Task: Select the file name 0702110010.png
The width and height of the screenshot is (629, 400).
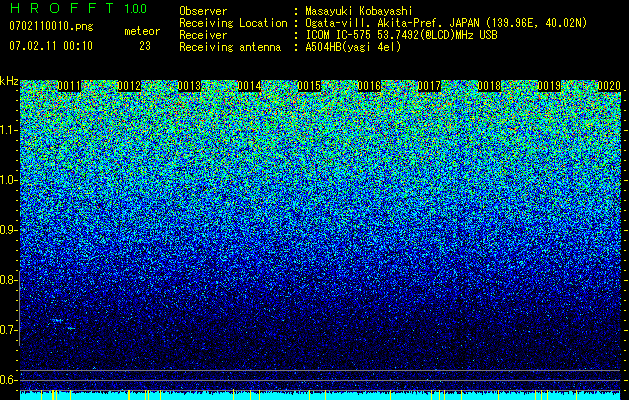Action: tap(51, 26)
